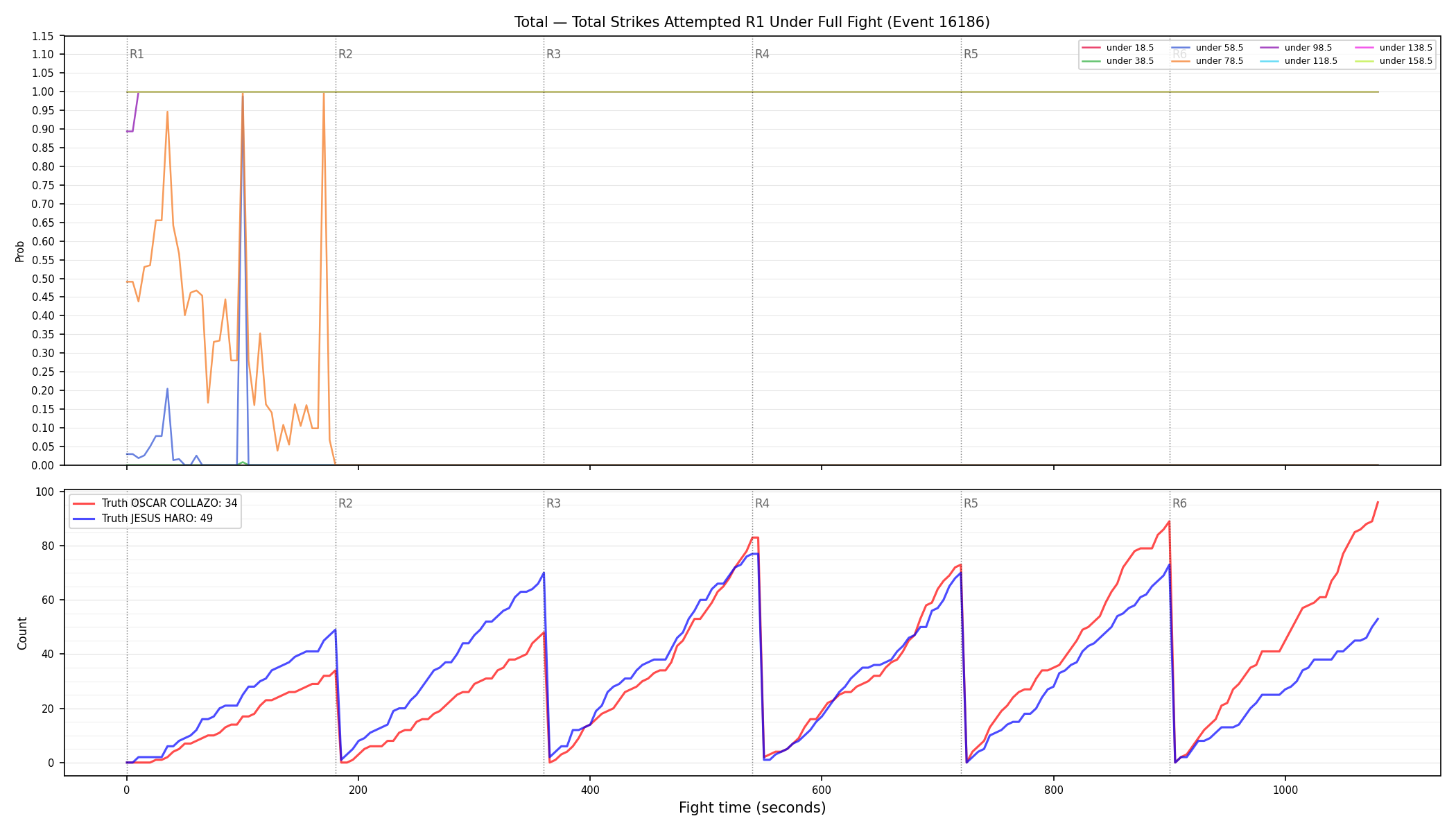
Task: Click the 0.05 tick on Prob axis
Action: point(43,447)
